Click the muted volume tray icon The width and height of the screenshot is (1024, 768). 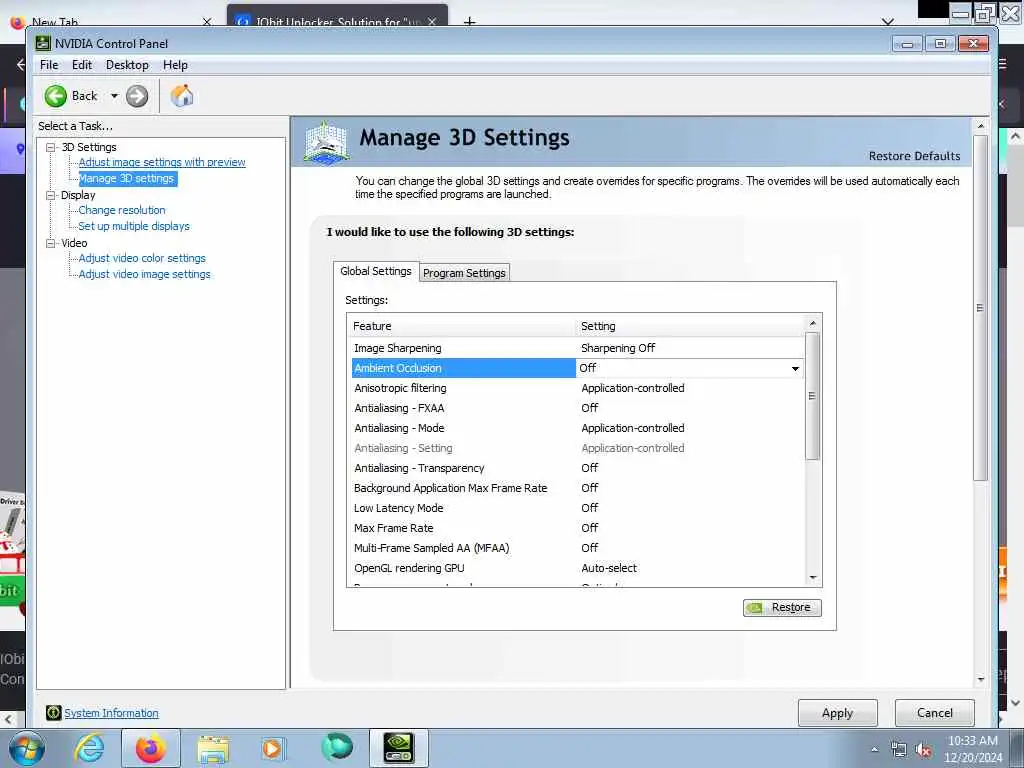pos(923,750)
